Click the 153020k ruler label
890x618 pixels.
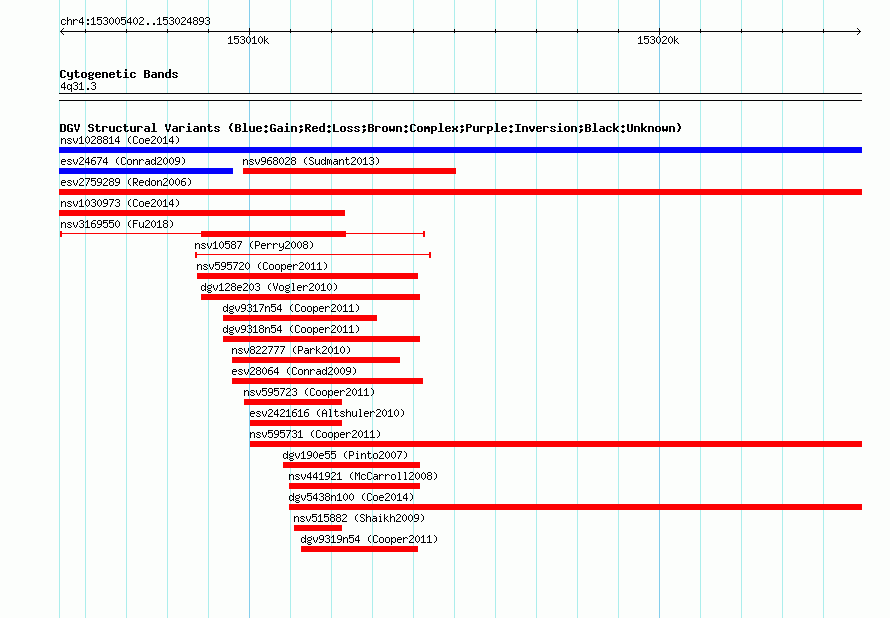pos(658,40)
